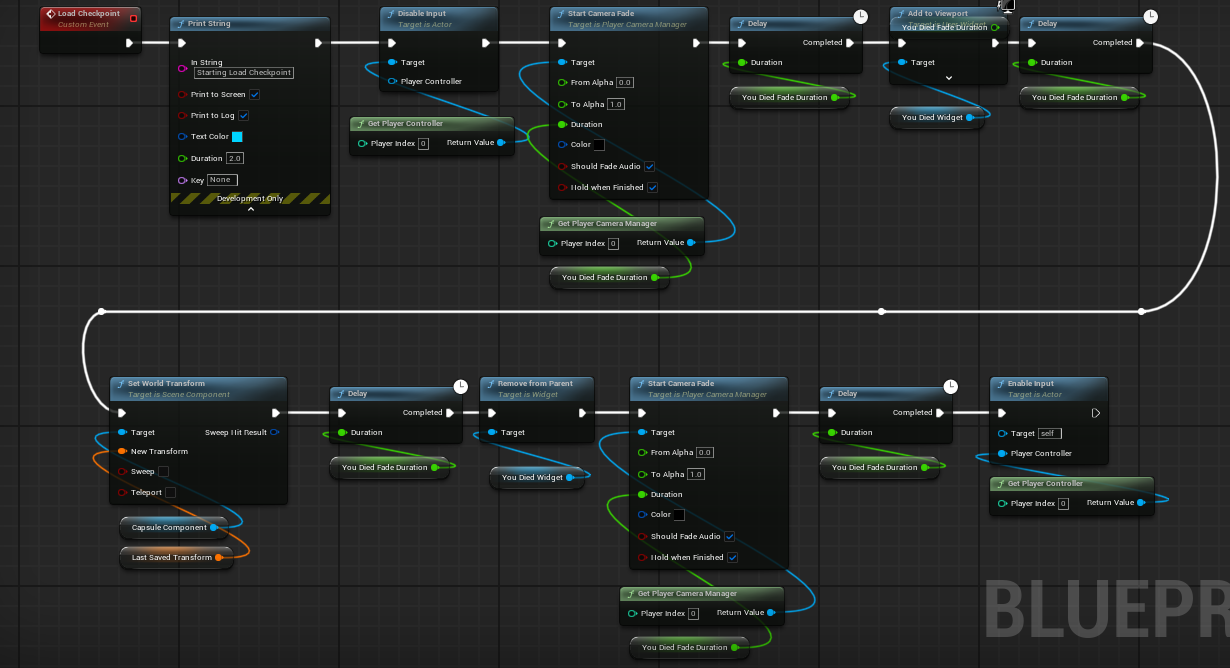This screenshot has width=1230, height=668.
Task: Click function icon on Set World Transform header
Action: pyautogui.click(x=120, y=384)
